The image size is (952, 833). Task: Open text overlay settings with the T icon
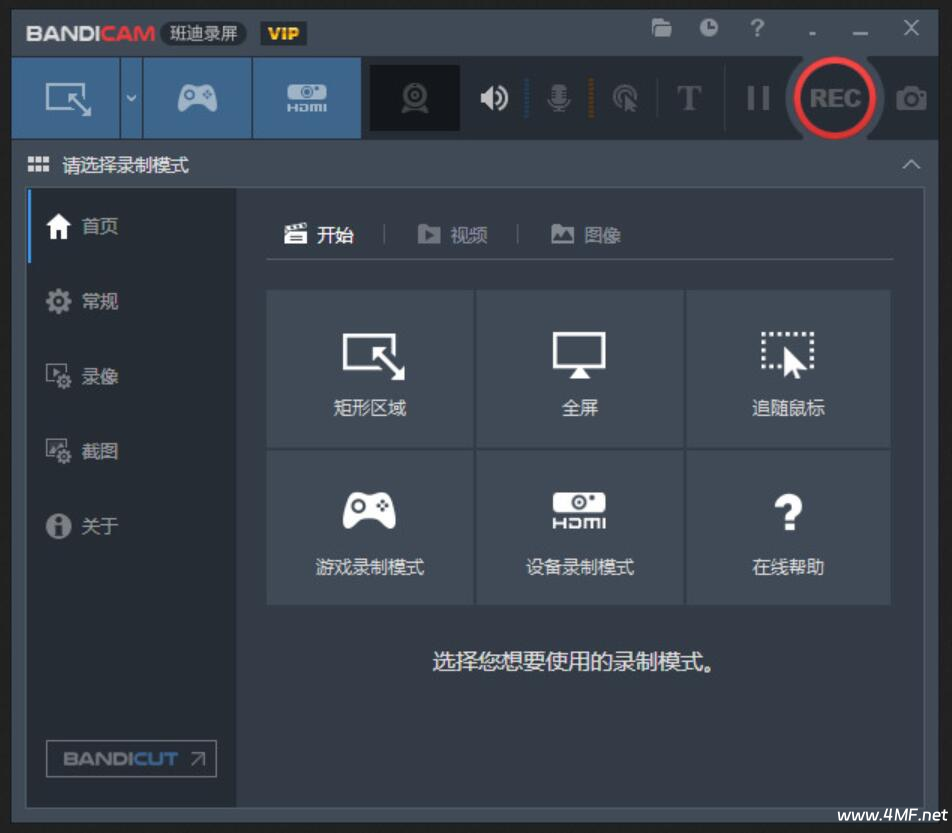pos(688,98)
